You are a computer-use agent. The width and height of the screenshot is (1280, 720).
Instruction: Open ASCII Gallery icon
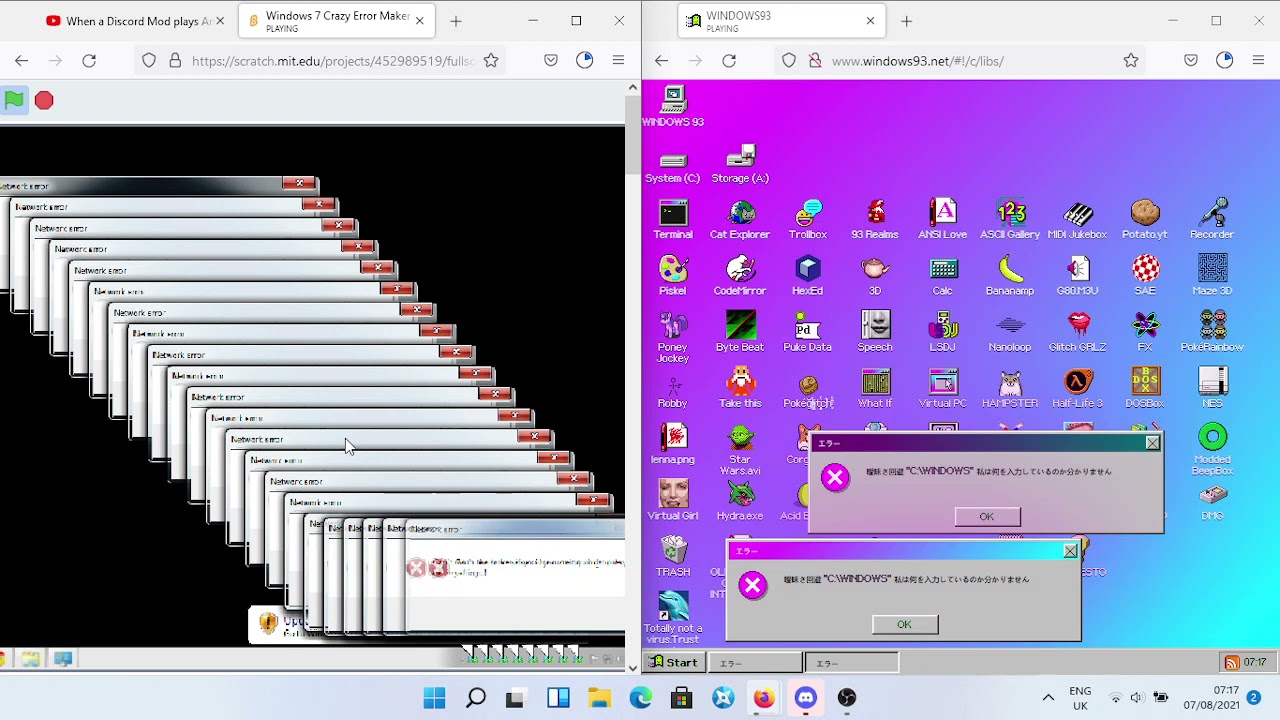coord(1010,220)
